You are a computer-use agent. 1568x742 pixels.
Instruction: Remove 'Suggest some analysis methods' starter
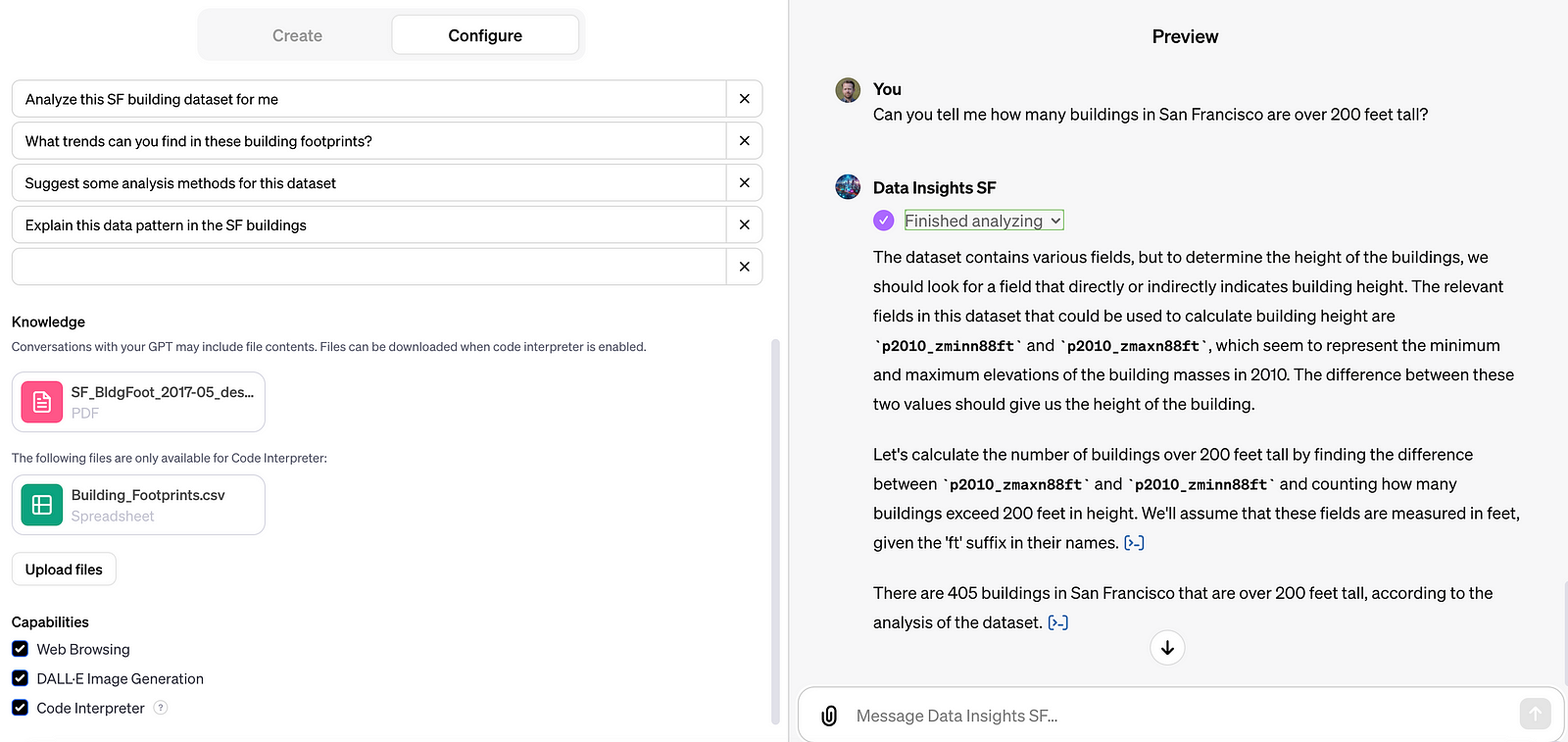tap(744, 183)
